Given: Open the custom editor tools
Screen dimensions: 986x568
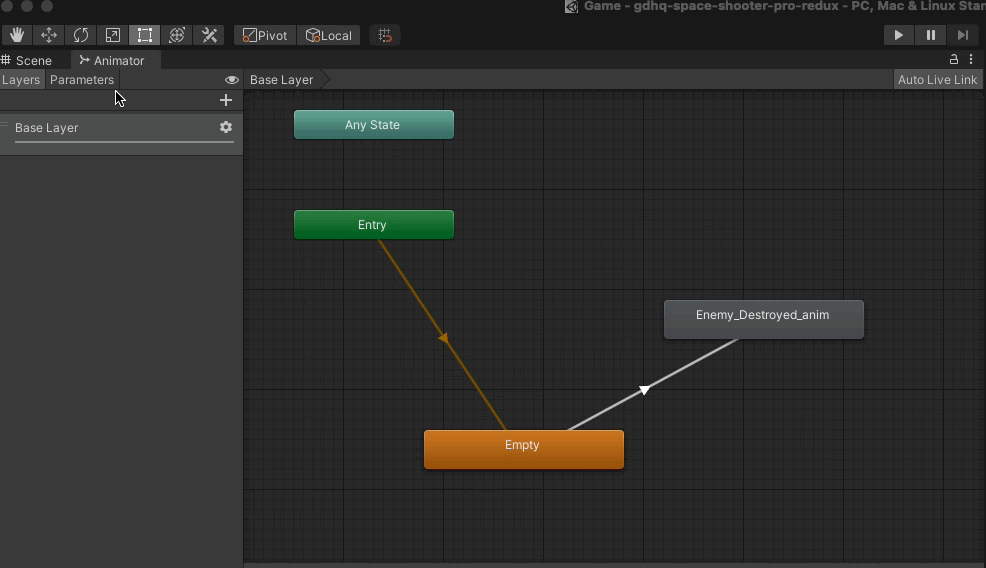Looking at the screenshot, I should pos(209,35).
